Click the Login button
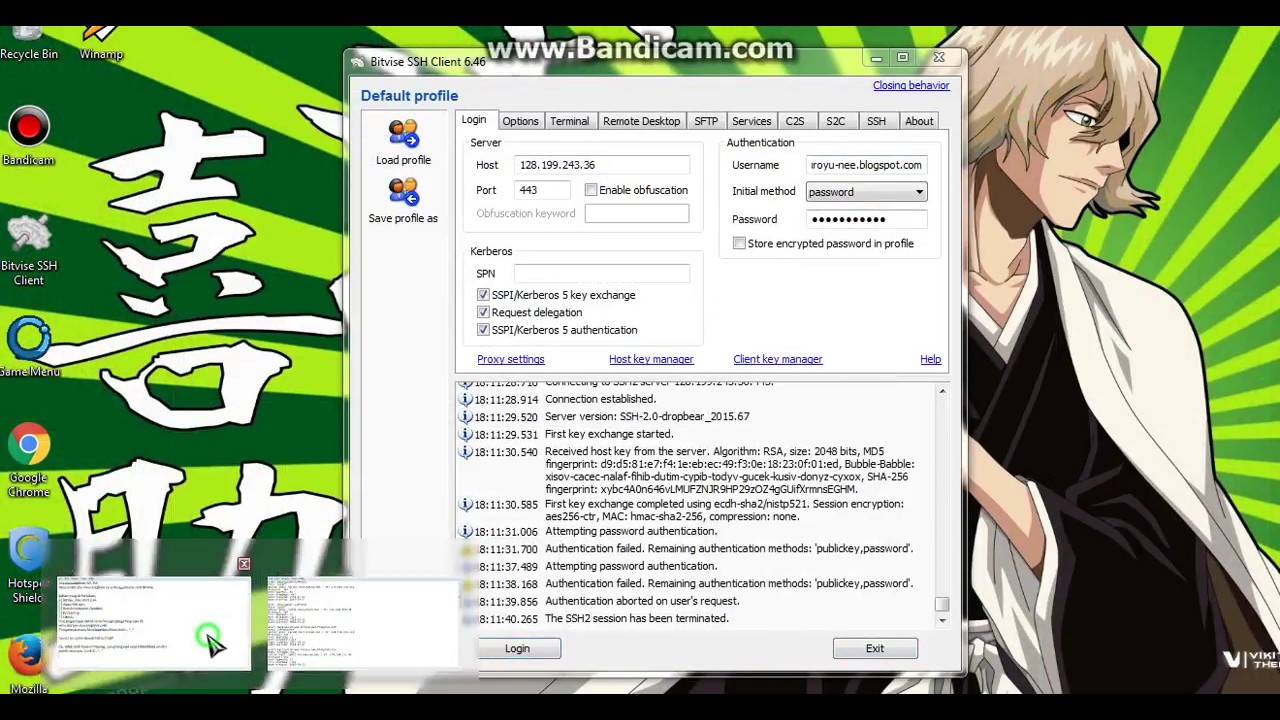The height and width of the screenshot is (720, 1280). [x=517, y=649]
